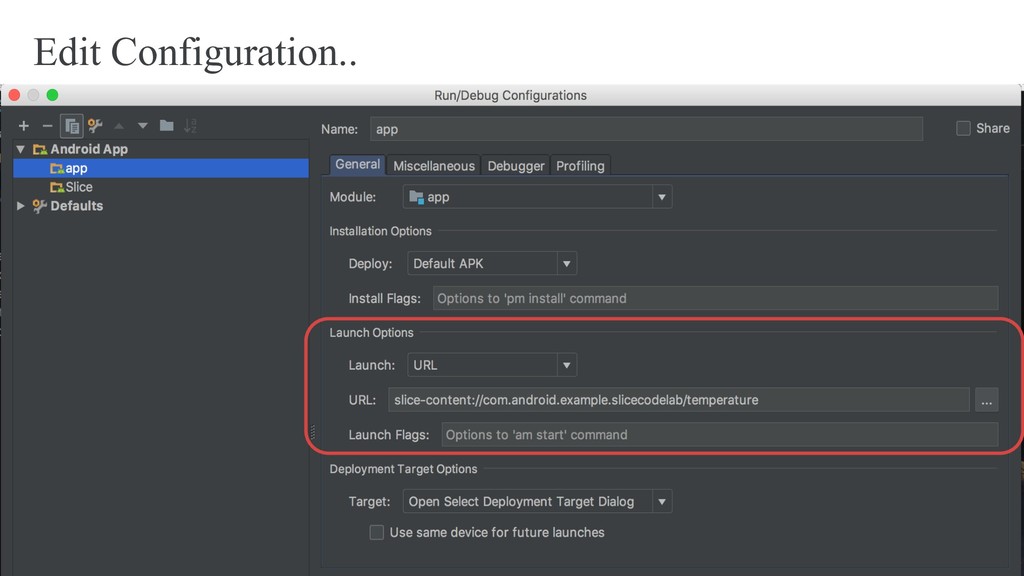Sort configurations alphabetically

(x=190, y=126)
